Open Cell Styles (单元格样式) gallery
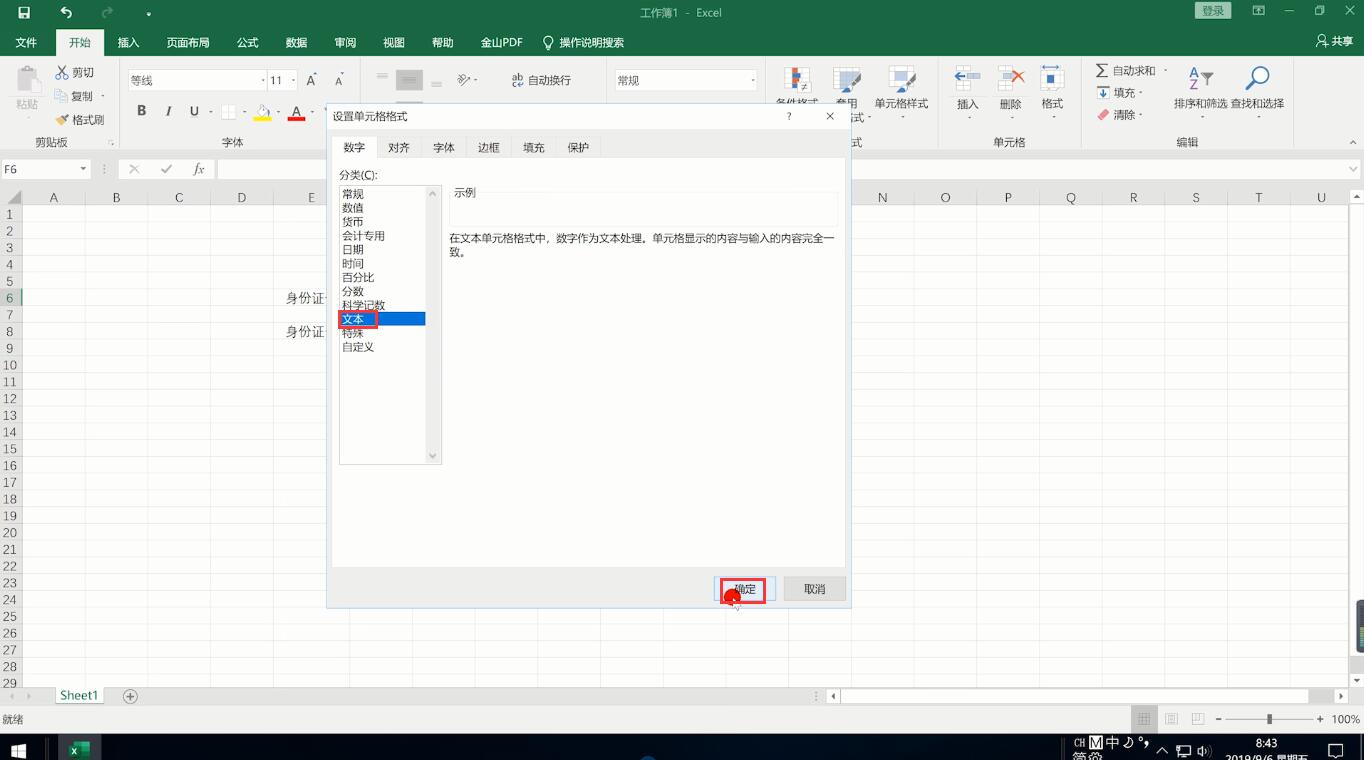Viewport: 1364px width, 760px height. tap(901, 92)
